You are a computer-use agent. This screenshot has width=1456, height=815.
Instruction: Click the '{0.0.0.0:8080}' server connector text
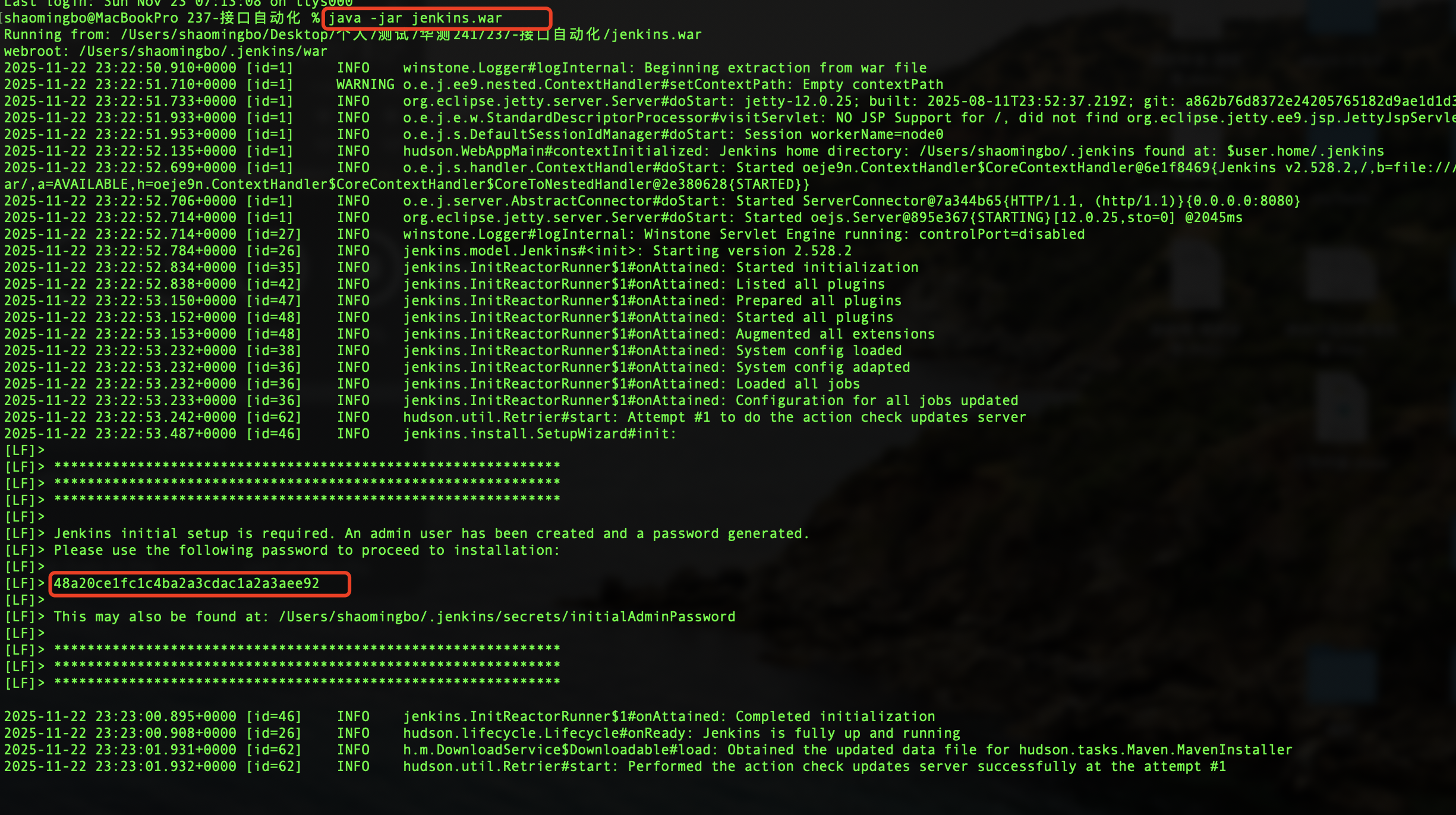point(1243,201)
